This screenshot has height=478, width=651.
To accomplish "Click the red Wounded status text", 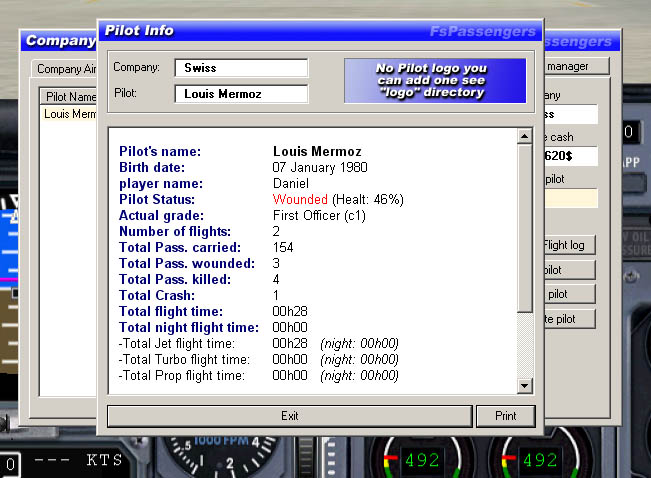I will (300, 200).
